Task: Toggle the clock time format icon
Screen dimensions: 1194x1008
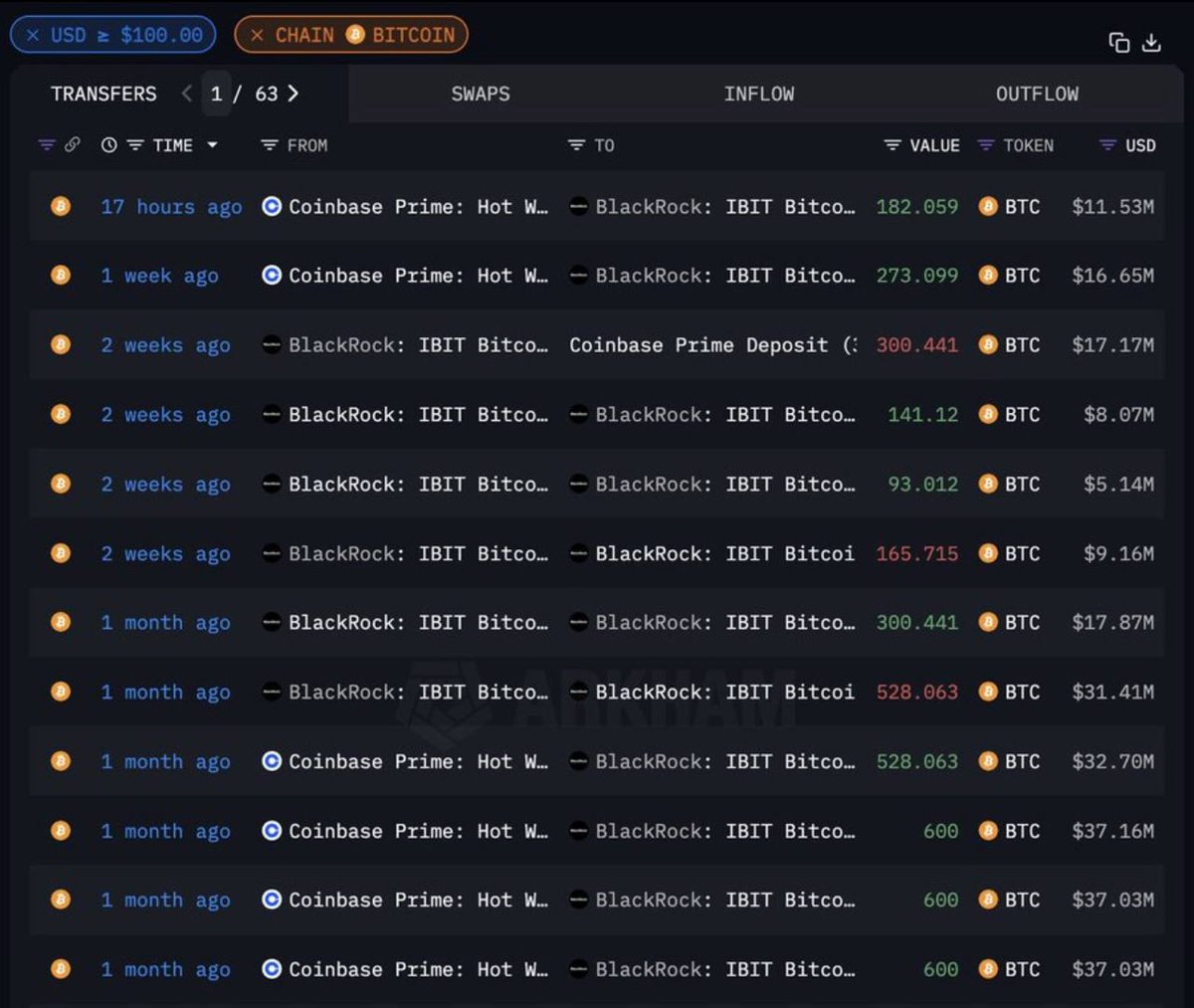Action: [108, 145]
